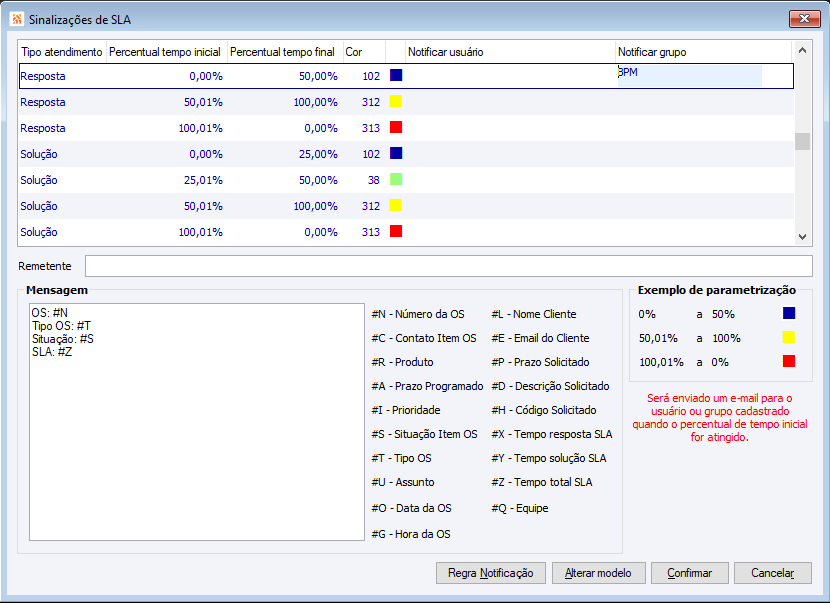830x603 pixels.
Task: Click the table's vertical scrollbar thumb
Action: [x=802, y=141]
